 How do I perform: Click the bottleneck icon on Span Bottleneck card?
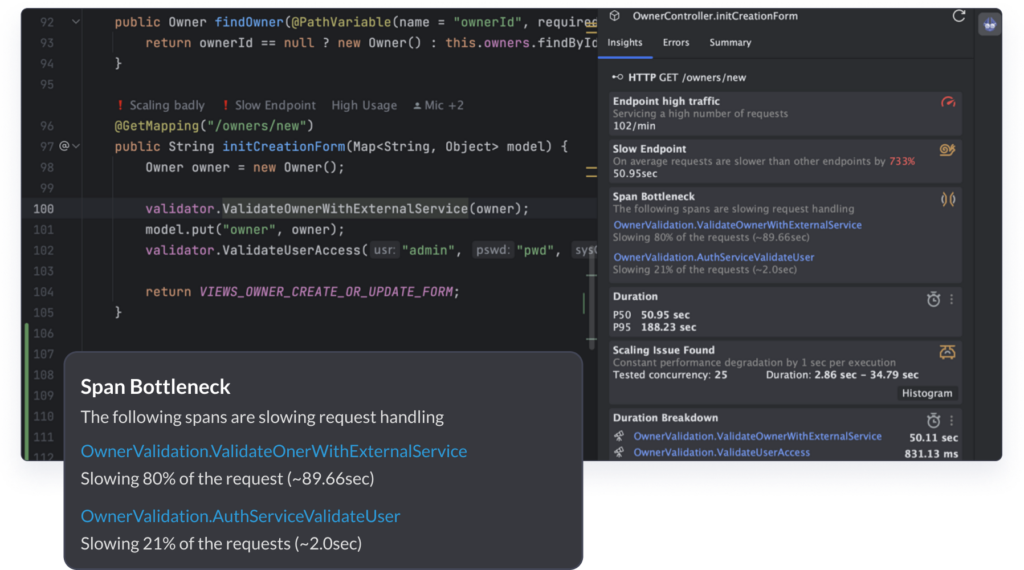coord(948,199)
